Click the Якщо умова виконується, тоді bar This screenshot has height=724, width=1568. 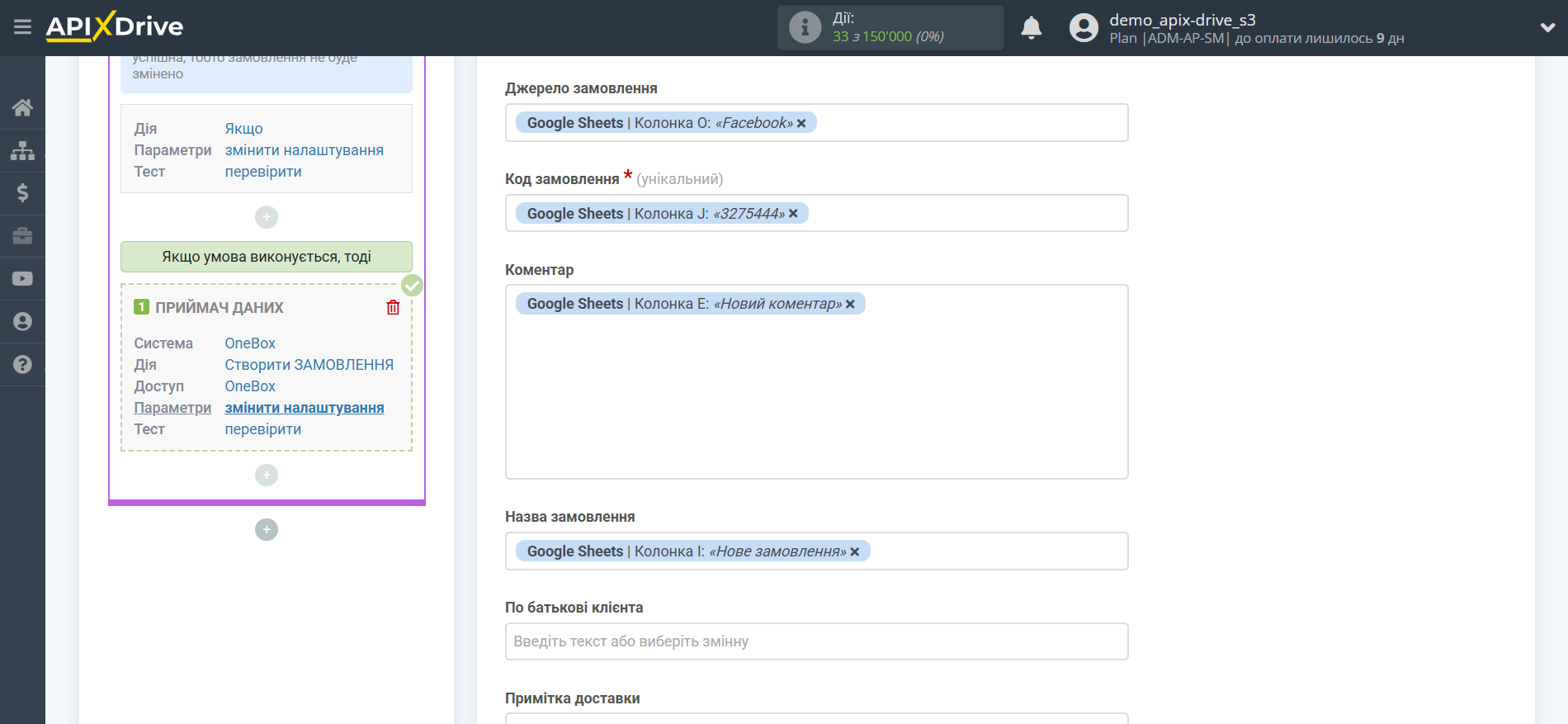tap(267, 257)
